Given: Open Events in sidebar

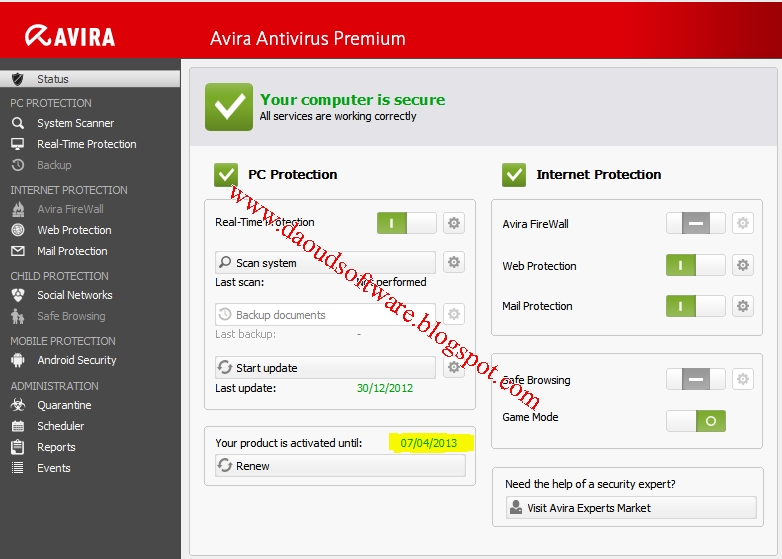Looking at the screenshot, I should click(53, 468).
